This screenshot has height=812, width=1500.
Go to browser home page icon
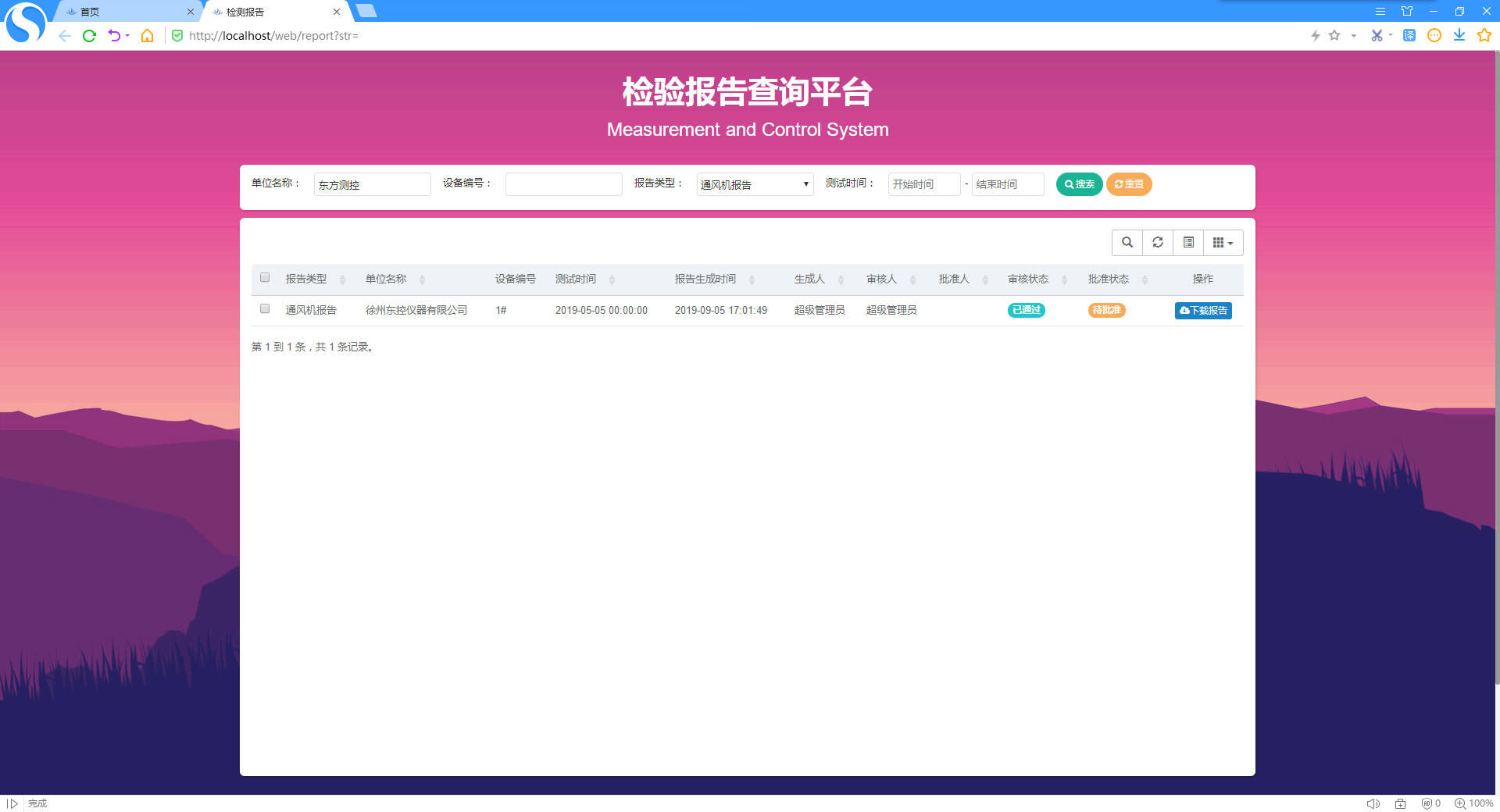click(147, 36)
